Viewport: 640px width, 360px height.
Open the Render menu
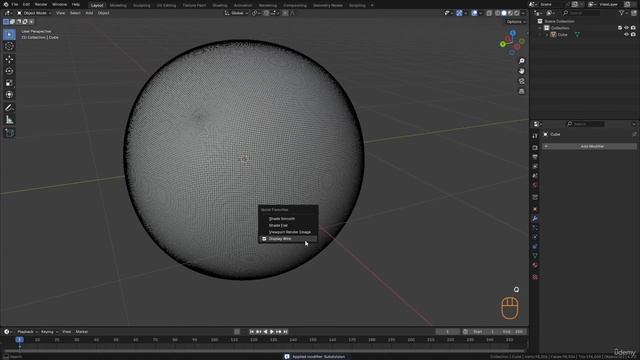(41, 4)
